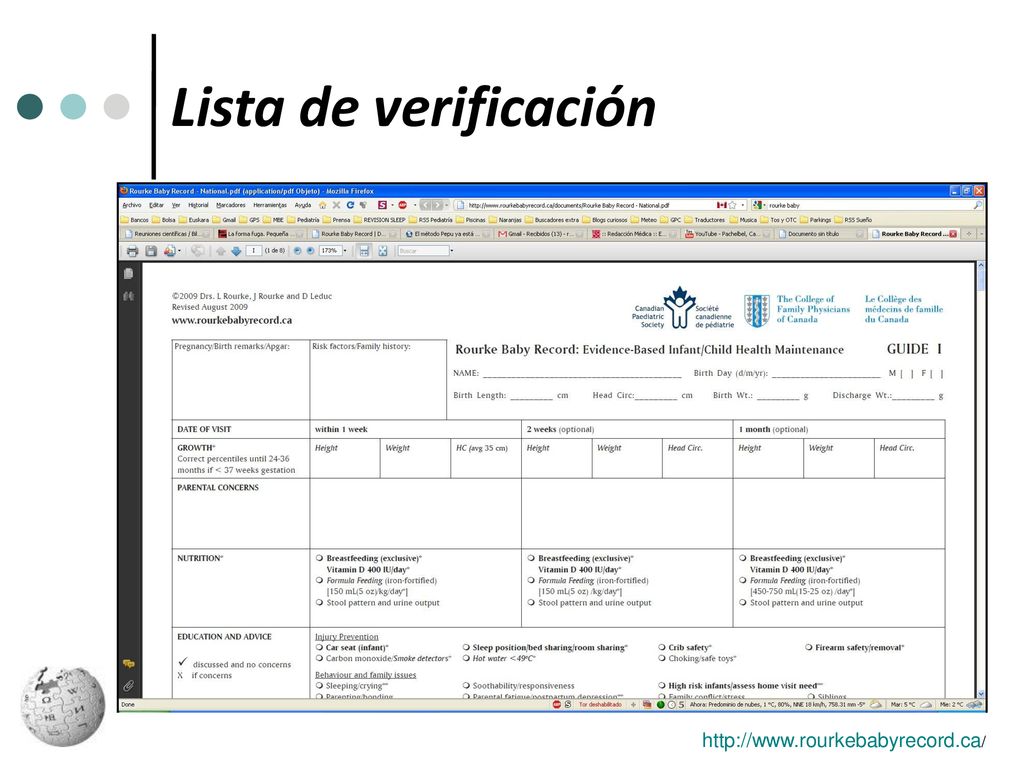Open the Bancos bookmarks folder

[135, 220]
